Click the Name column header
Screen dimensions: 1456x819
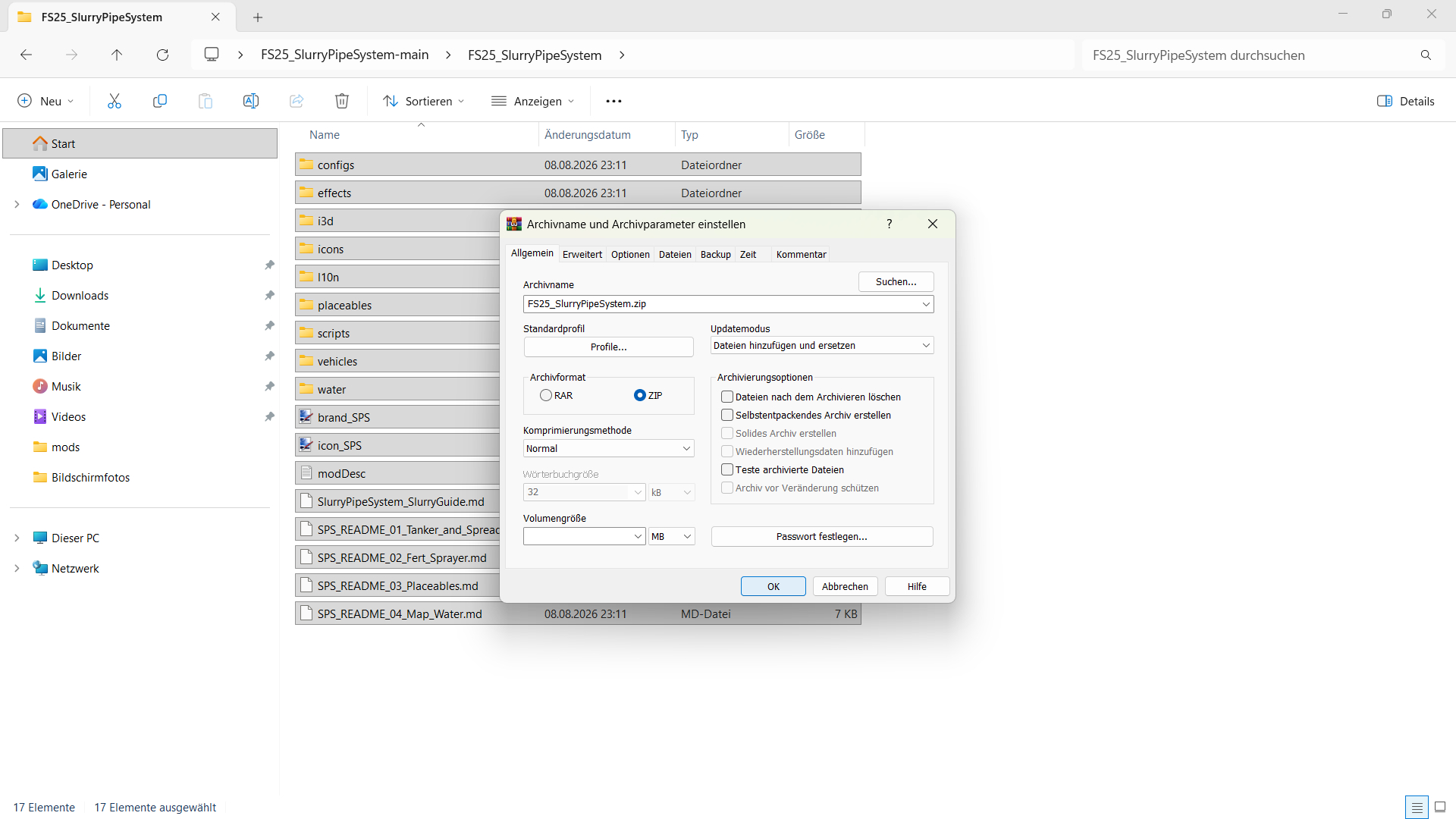tap(324, 134)
